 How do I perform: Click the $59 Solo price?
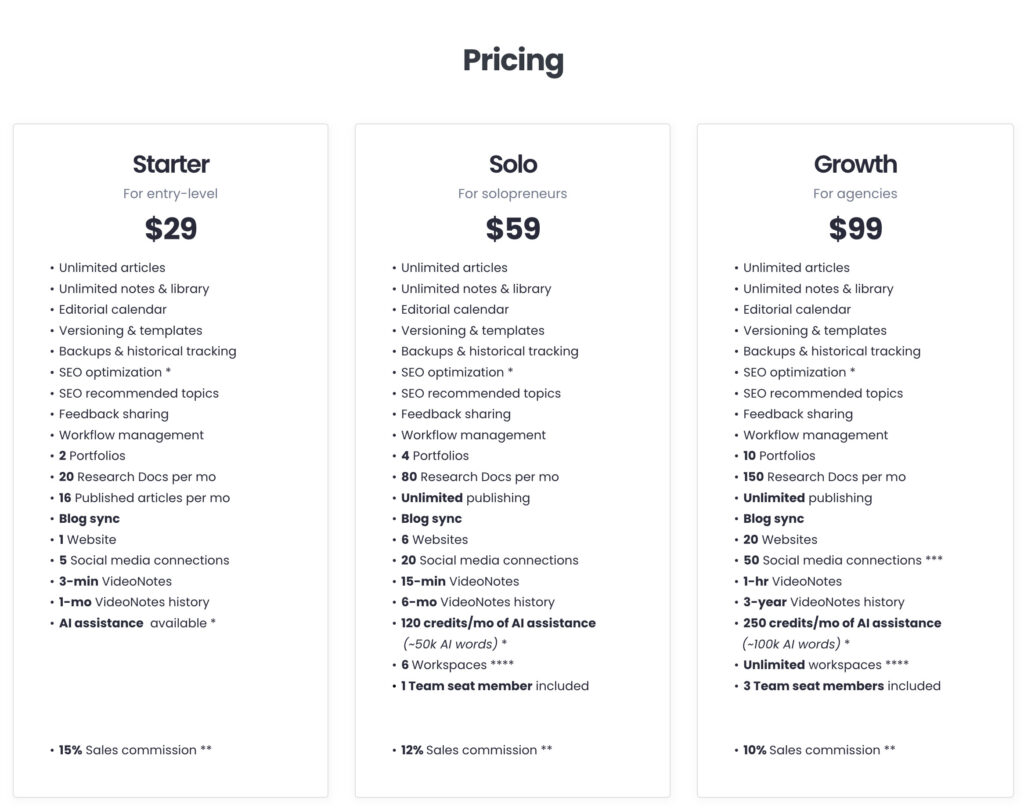(x=513, y=229)
